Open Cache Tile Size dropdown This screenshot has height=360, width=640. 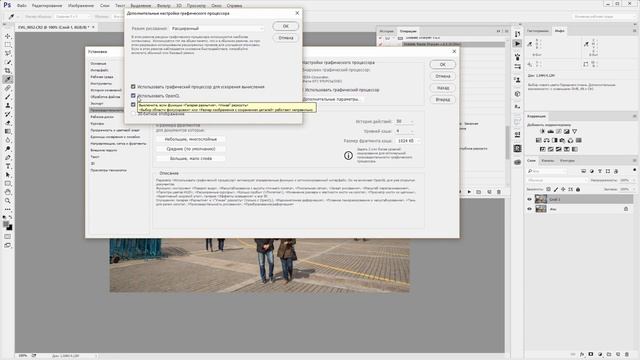click(407, 141)
